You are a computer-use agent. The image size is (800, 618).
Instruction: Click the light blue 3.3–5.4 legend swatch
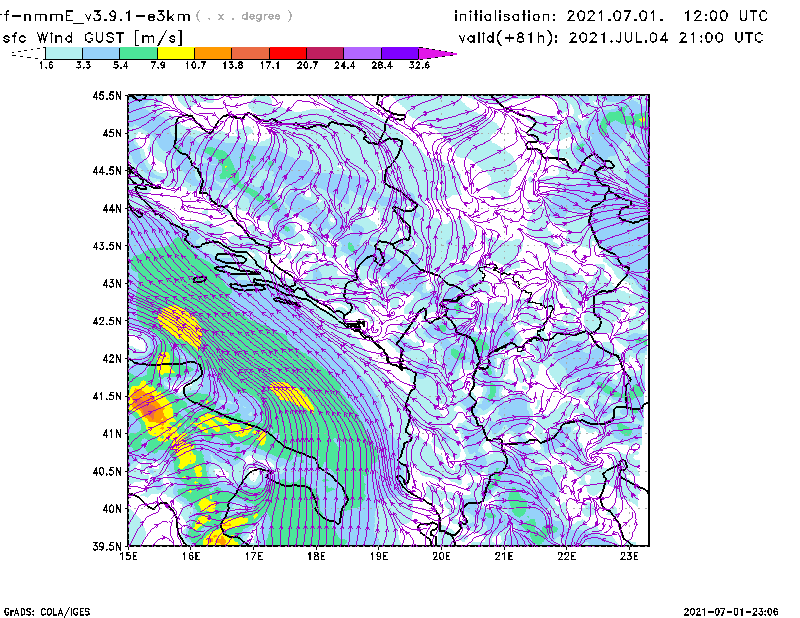pos(101,53)
